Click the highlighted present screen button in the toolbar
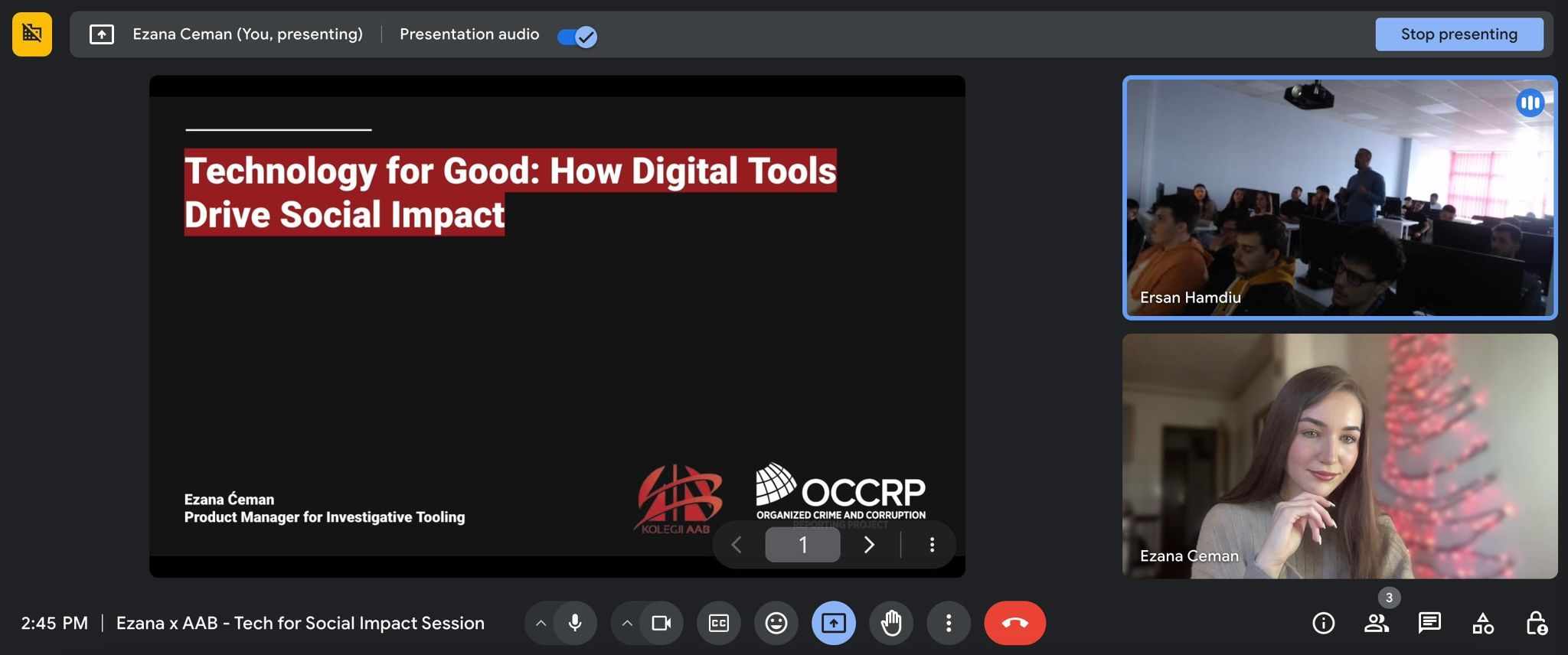 pos(834,623)
